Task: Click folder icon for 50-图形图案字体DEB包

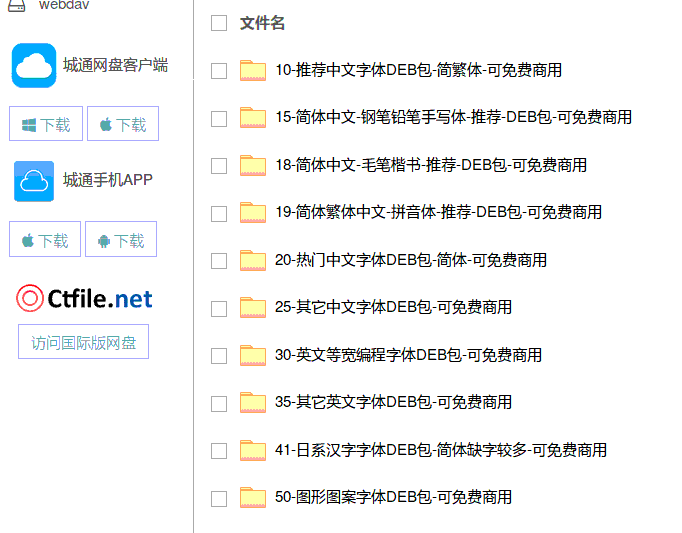Action: 253,497
